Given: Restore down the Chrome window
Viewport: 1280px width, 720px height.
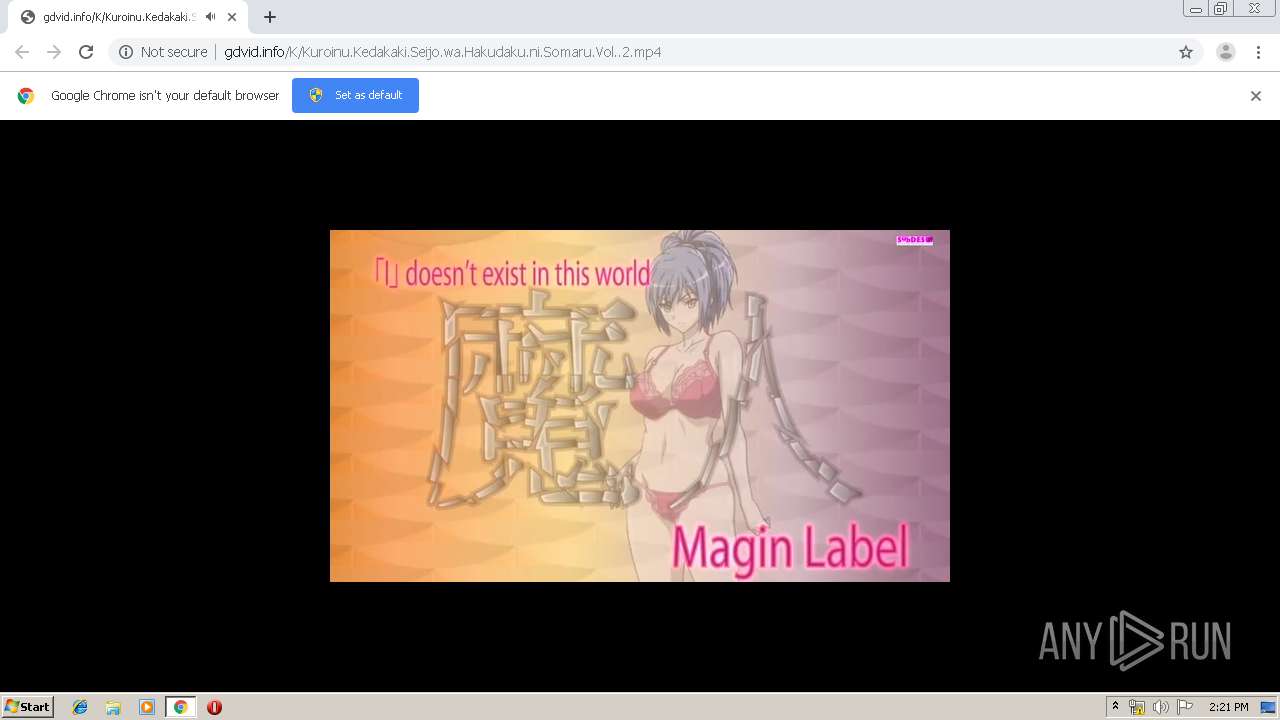Looking at the screenshot, I should (1221, 8).
